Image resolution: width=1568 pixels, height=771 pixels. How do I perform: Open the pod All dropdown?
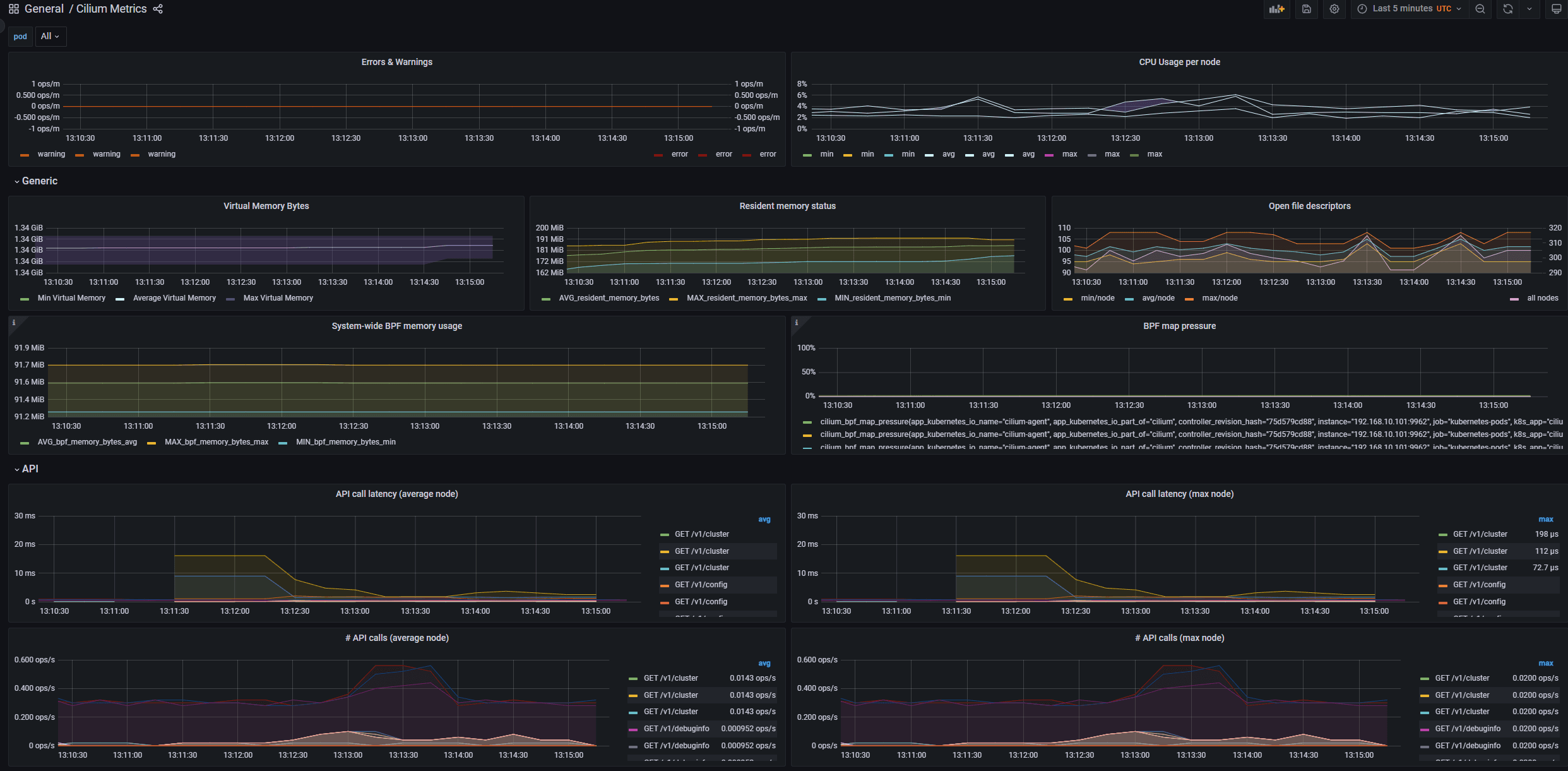point(50,37)
